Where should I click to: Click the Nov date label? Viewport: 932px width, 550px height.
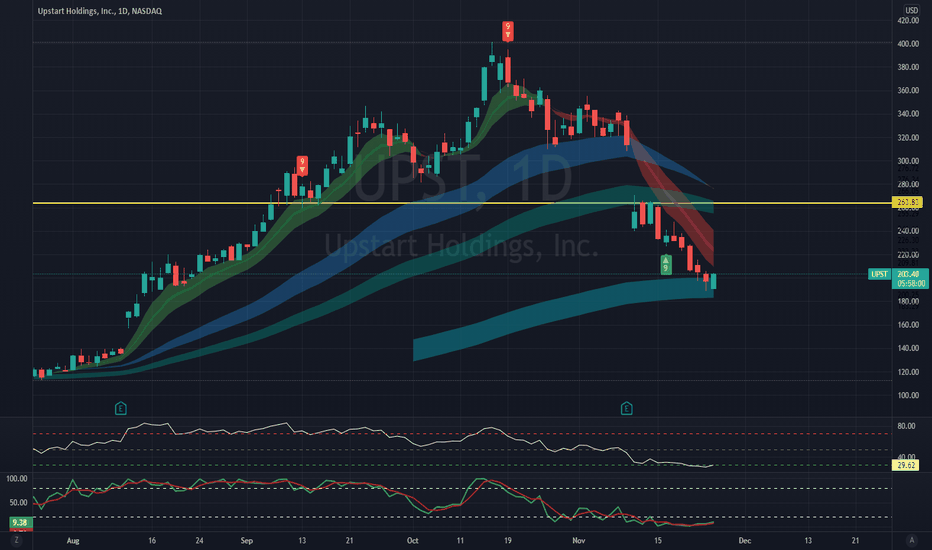tap(578, 540)
